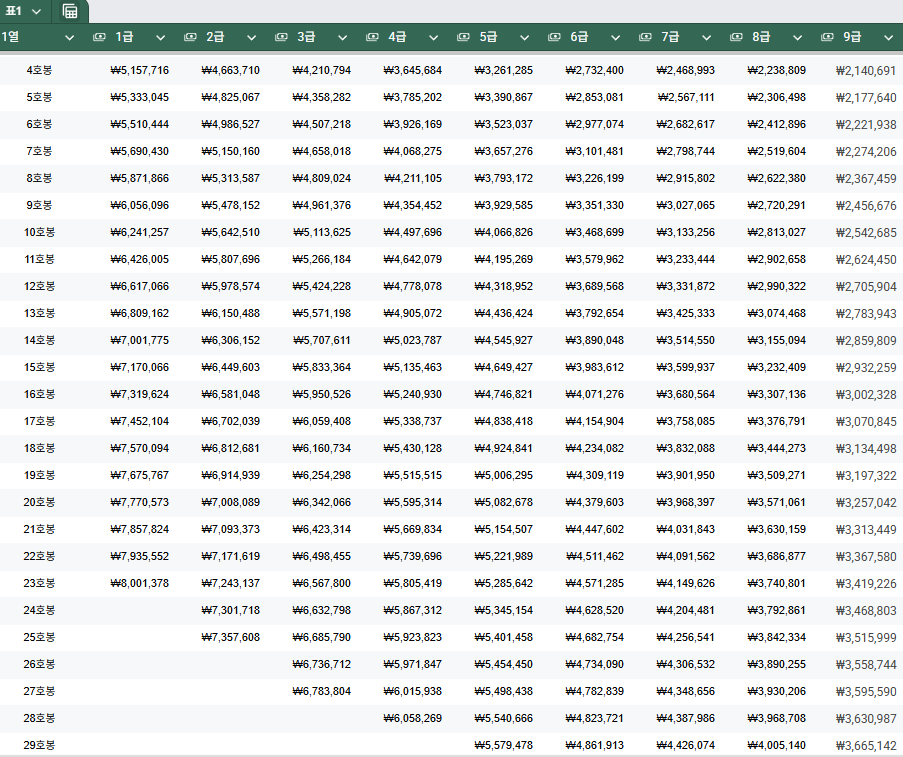This screenshot has height=757, width=903.
Task: Select cell ₩4,734,090 in 26호봉 row
Action: (595, 664)
